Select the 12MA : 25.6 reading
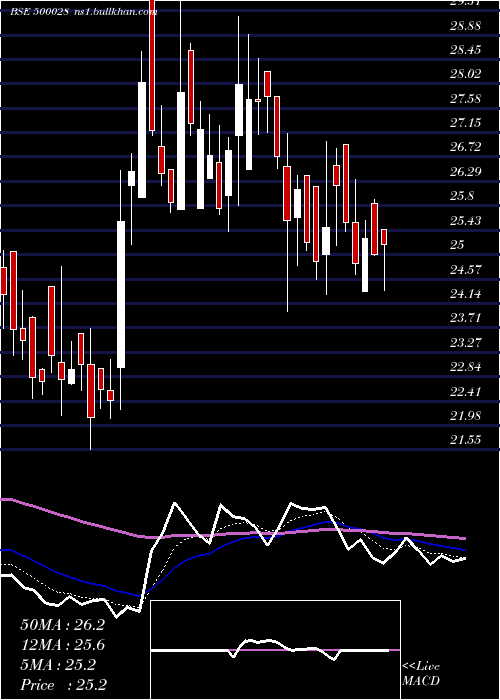The width and height of the screenshot is (500, 700). coord(62,645)
